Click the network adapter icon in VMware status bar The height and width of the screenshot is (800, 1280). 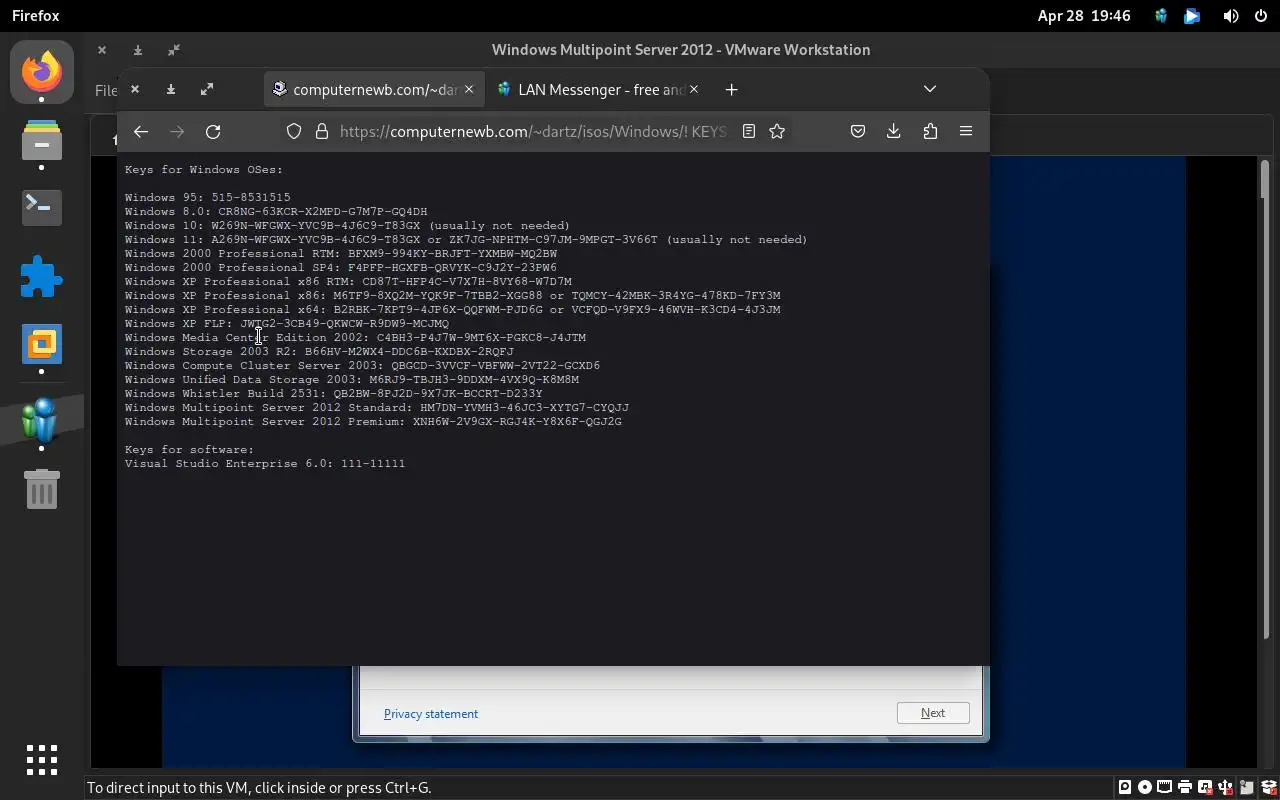click(x=1165, y=787)
